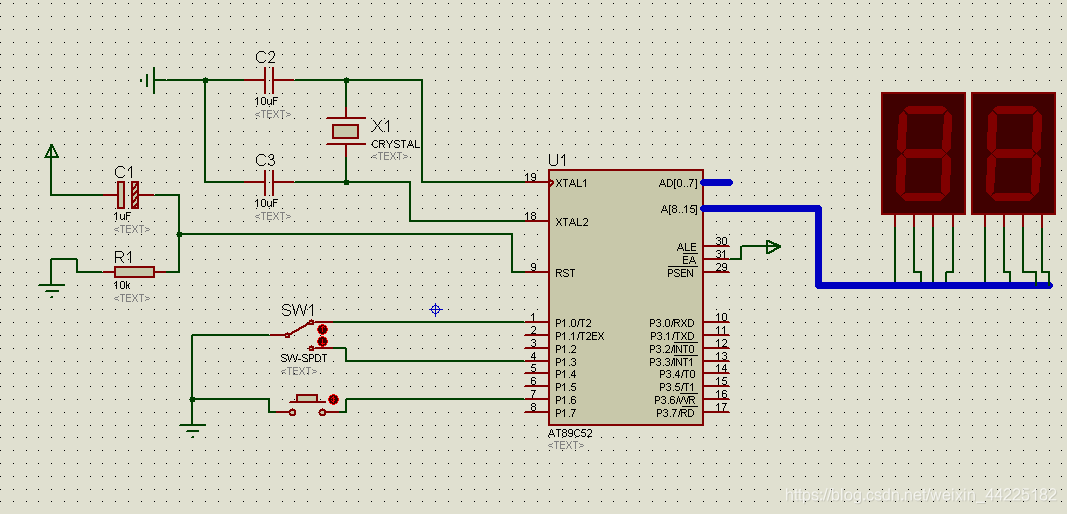Click the P3.2/INT0 pin label
The image size is (1067, 514).
point(672,349)
